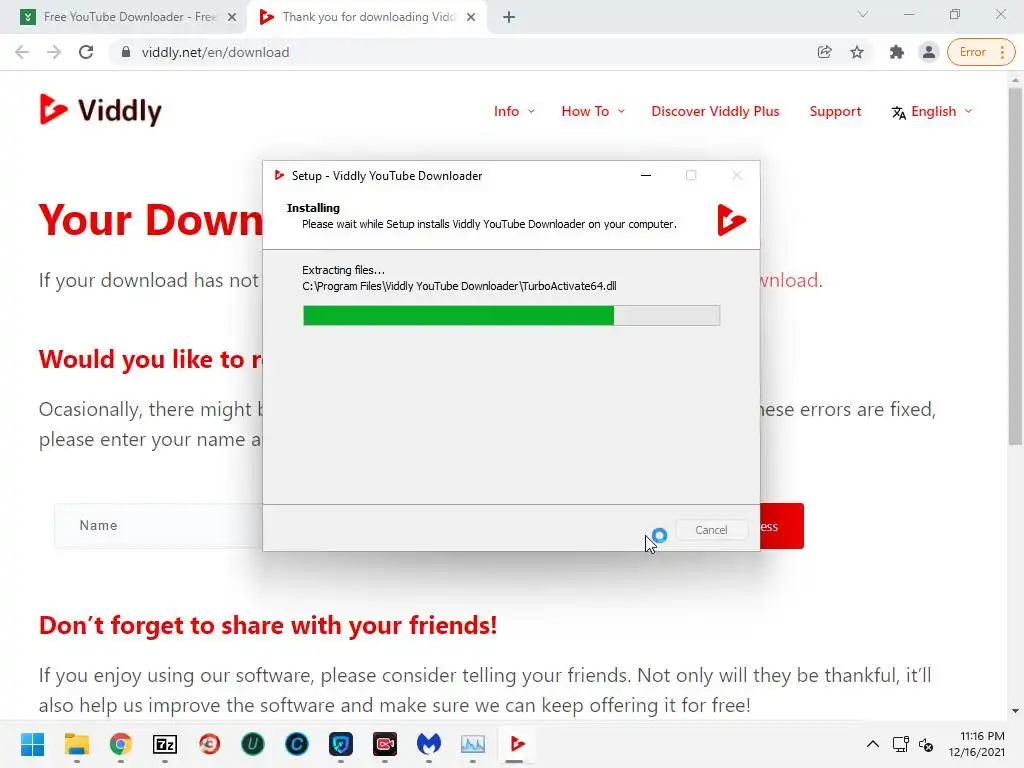Click the Viddly installer taskbar icon

[x=517, y=744]
